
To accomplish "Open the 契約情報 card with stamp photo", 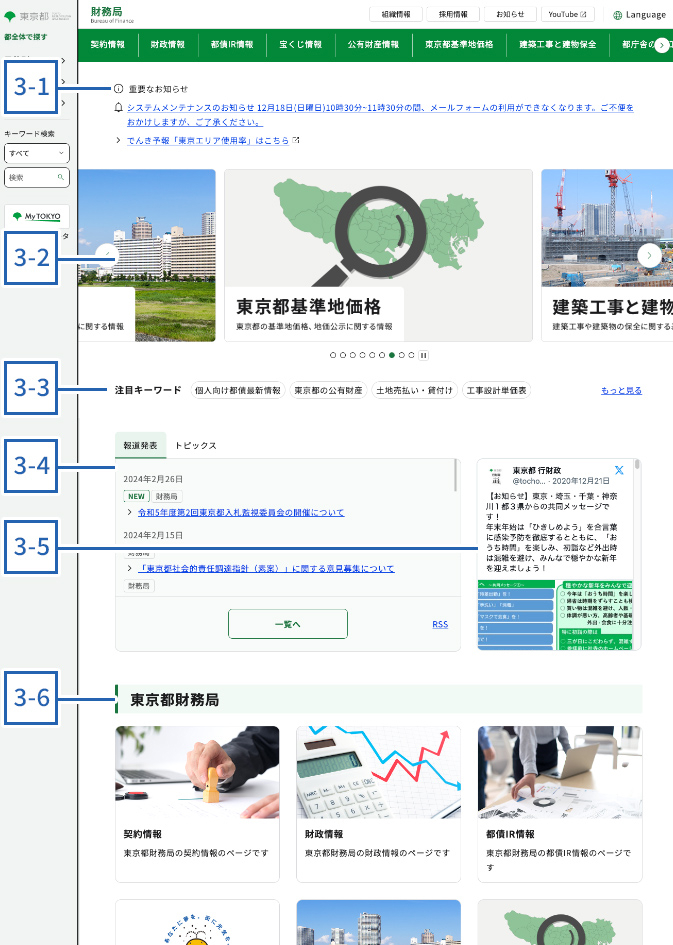I will pos(197,804).
